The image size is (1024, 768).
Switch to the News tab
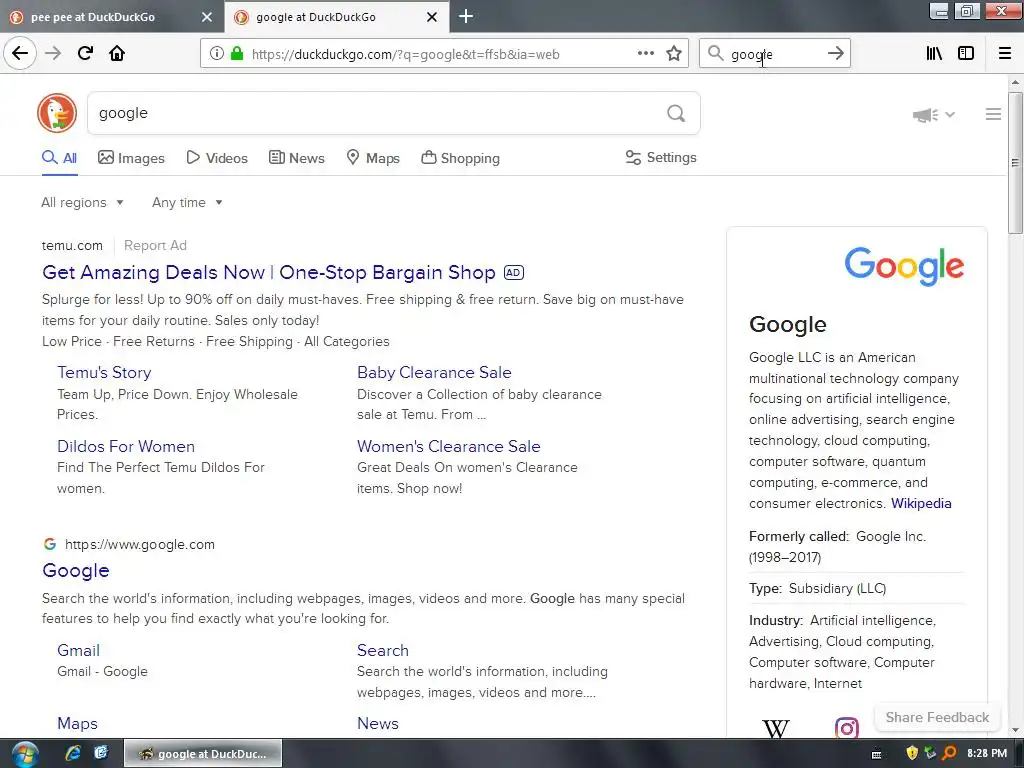[297, 158]
